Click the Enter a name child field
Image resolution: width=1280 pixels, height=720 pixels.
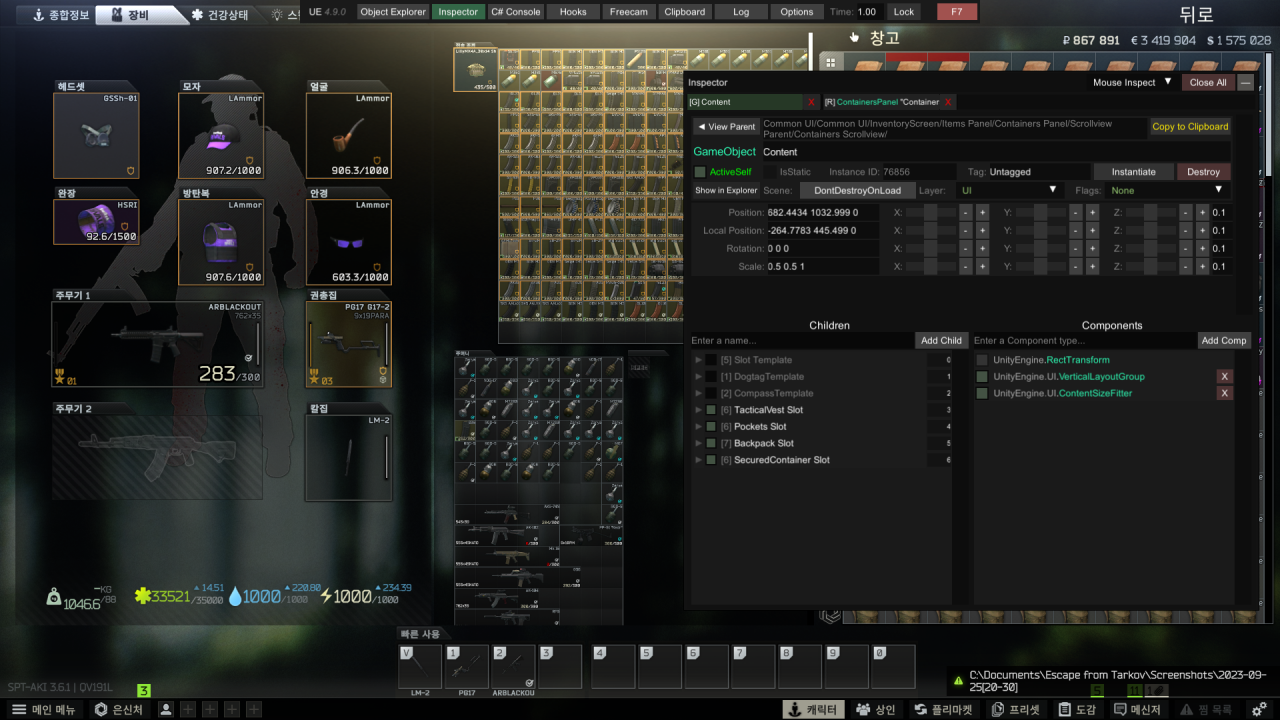click(802, 341)
